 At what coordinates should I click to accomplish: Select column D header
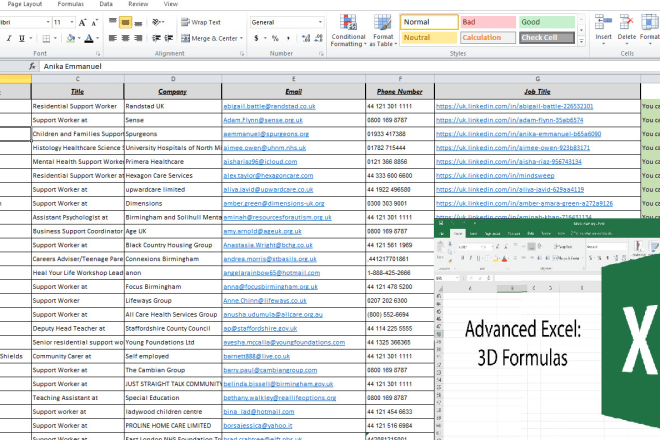tap(173, 79)
